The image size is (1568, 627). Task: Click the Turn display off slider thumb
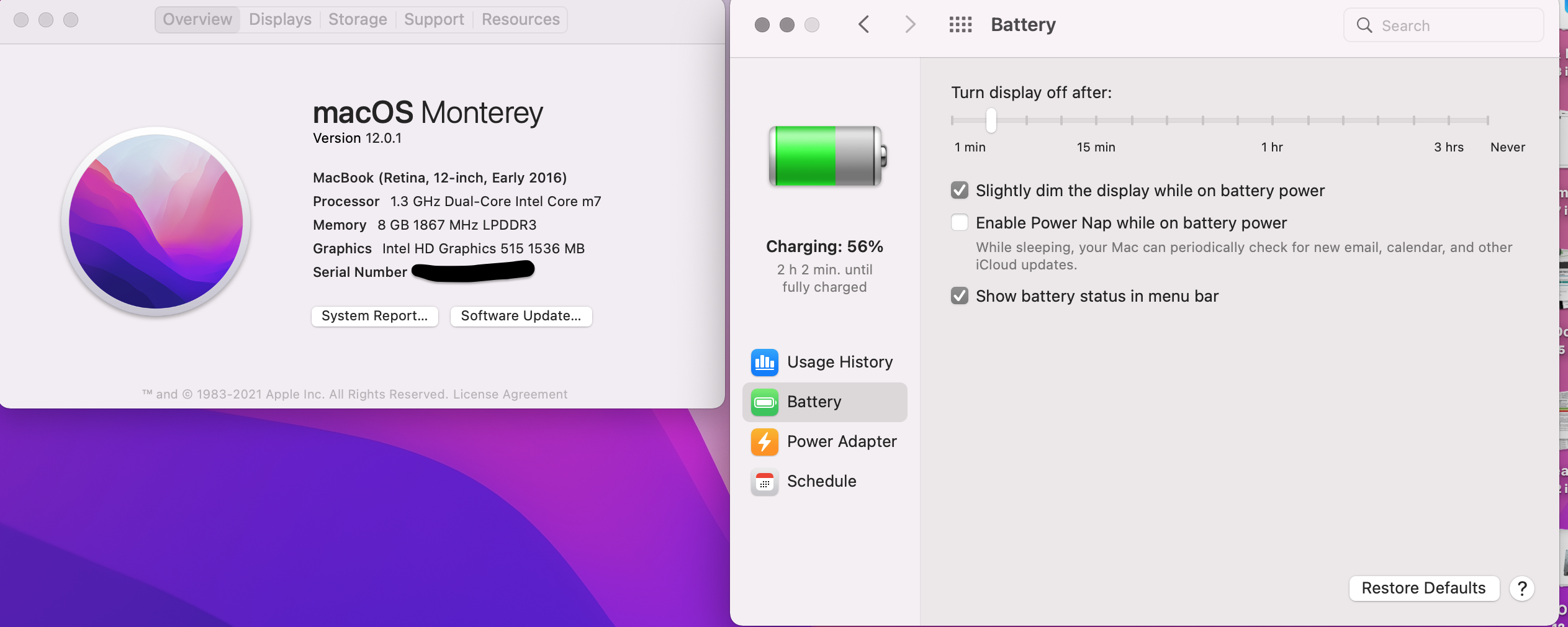pyautogui.click(x=991, y=120)
